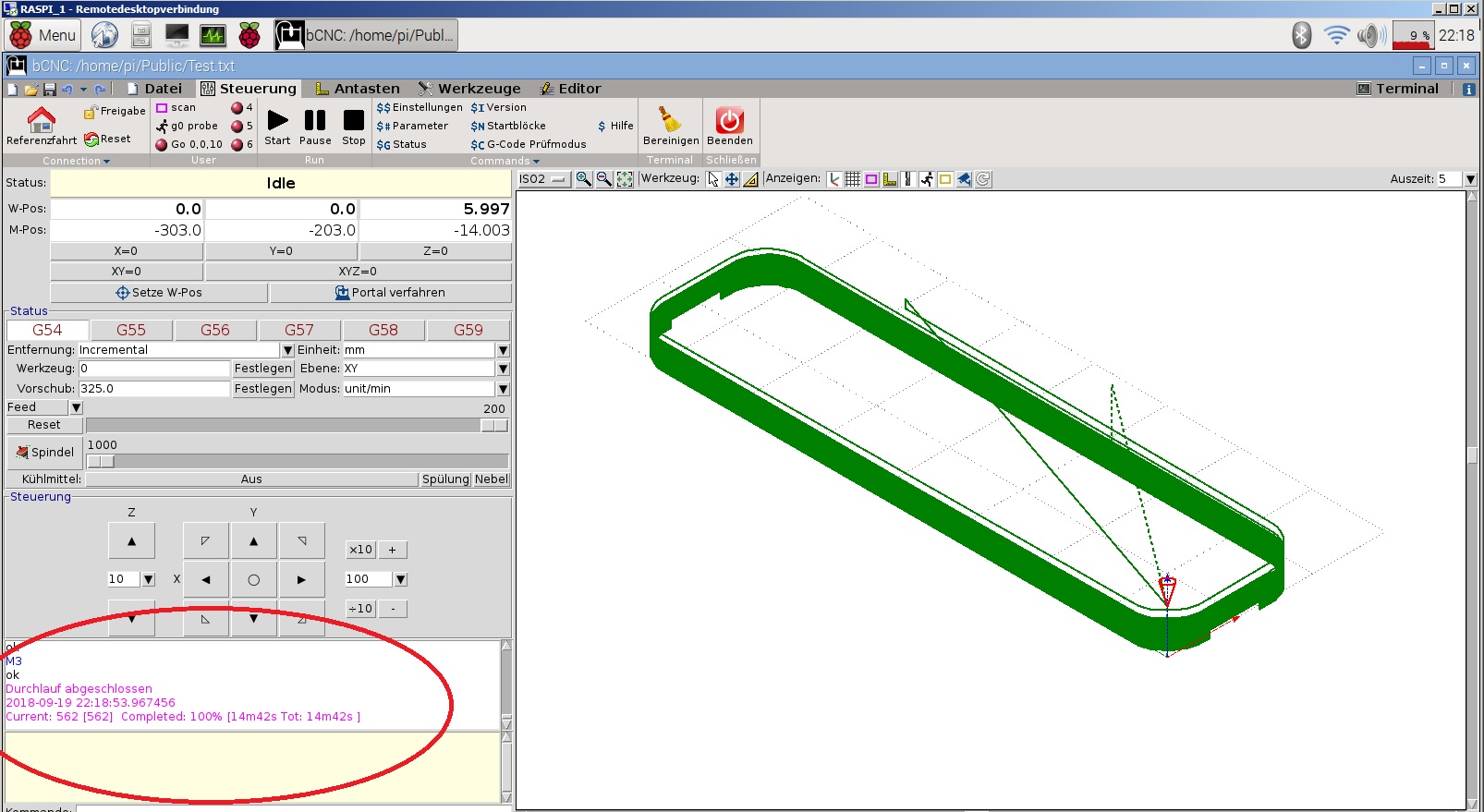
Task: Open the Entfernung dropdown set to Incremental
Action: 287,350
